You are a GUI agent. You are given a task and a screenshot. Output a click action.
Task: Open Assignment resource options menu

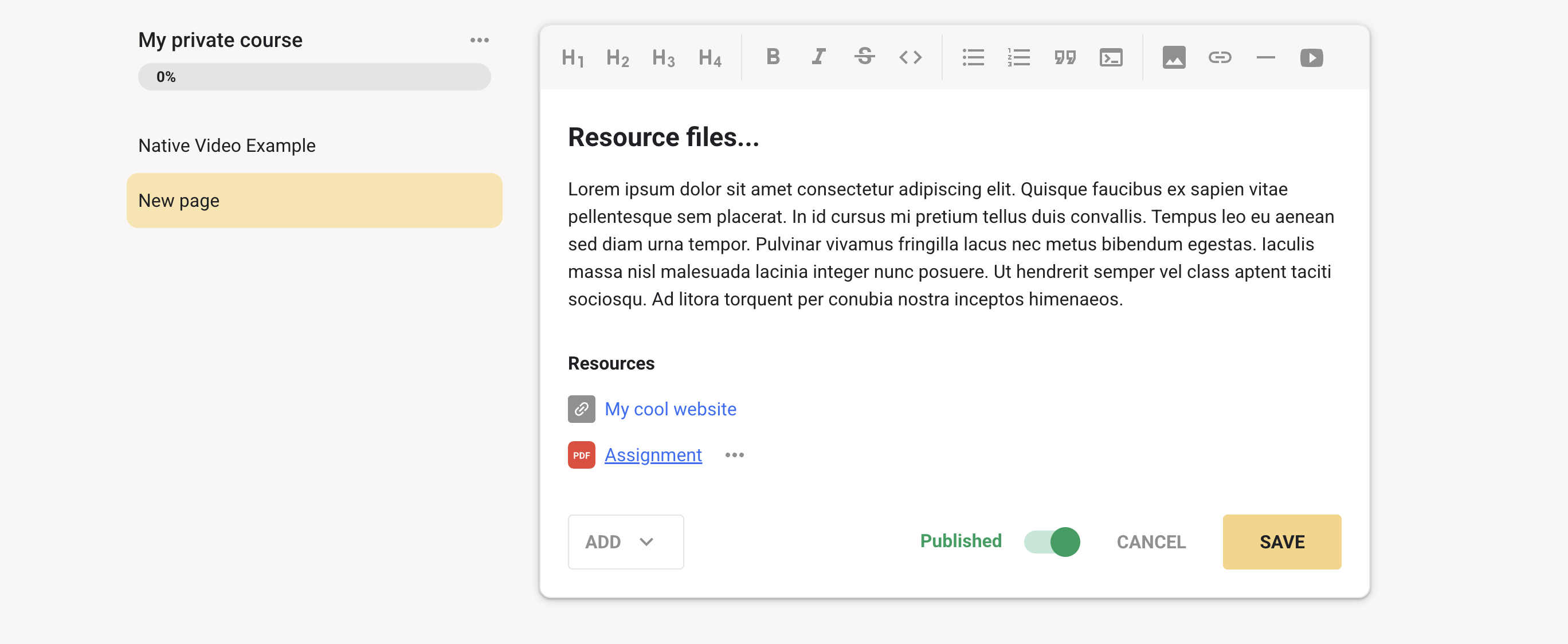(734, 455)
